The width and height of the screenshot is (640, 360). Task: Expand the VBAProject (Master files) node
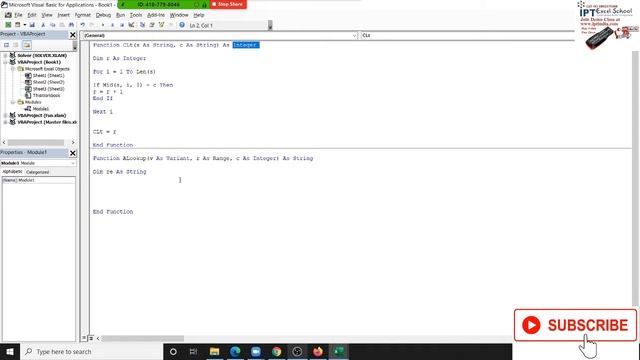5,122
